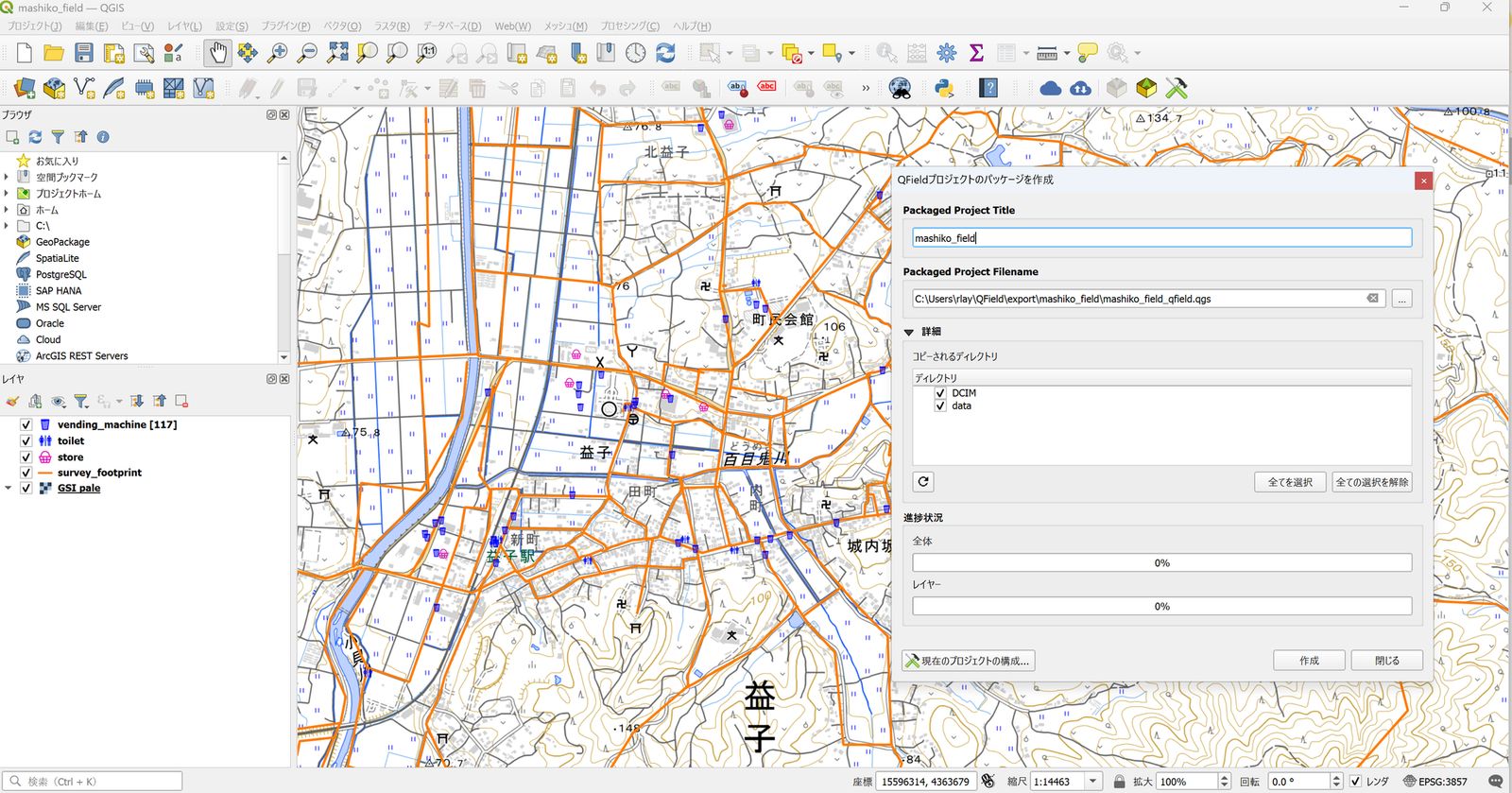1512x793 pixels.
Task: Toggle visibility of toilet layer
Action: tap(26, 441)
